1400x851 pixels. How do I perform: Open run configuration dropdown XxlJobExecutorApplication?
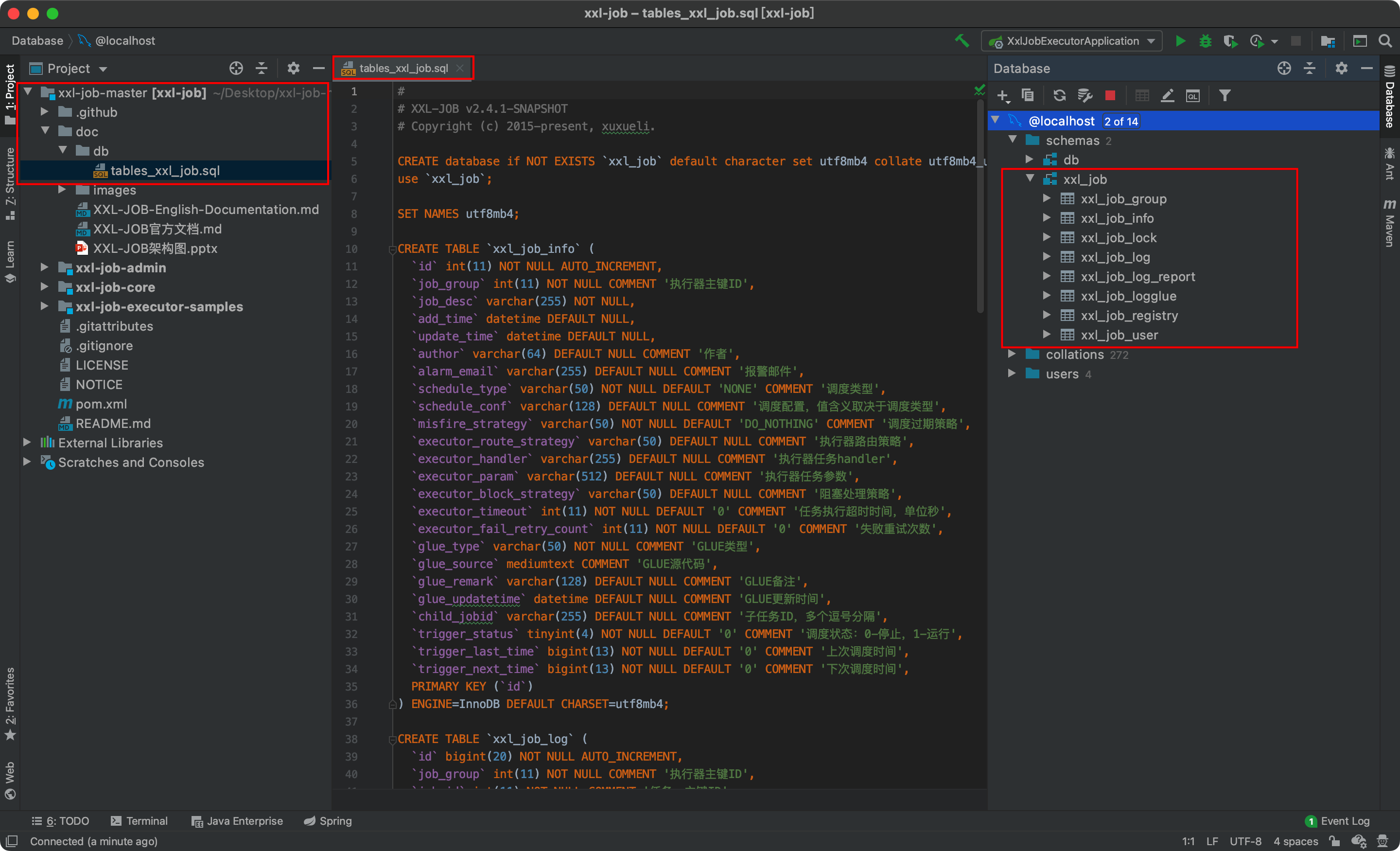click(x=1071, y=41)
